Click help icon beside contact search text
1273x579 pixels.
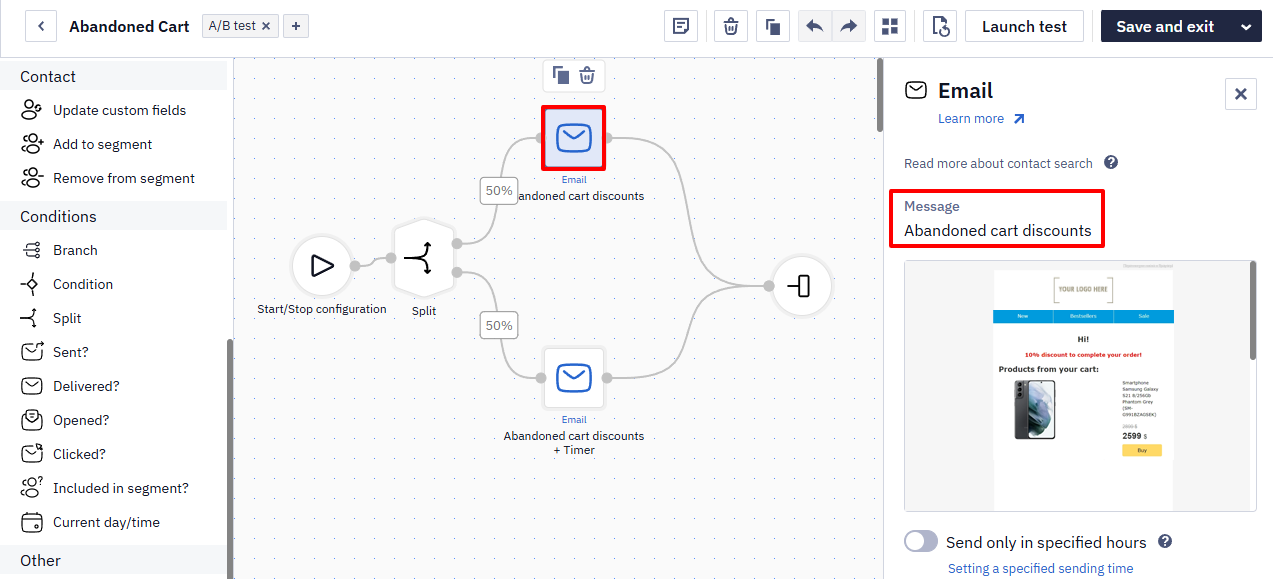1111,162
